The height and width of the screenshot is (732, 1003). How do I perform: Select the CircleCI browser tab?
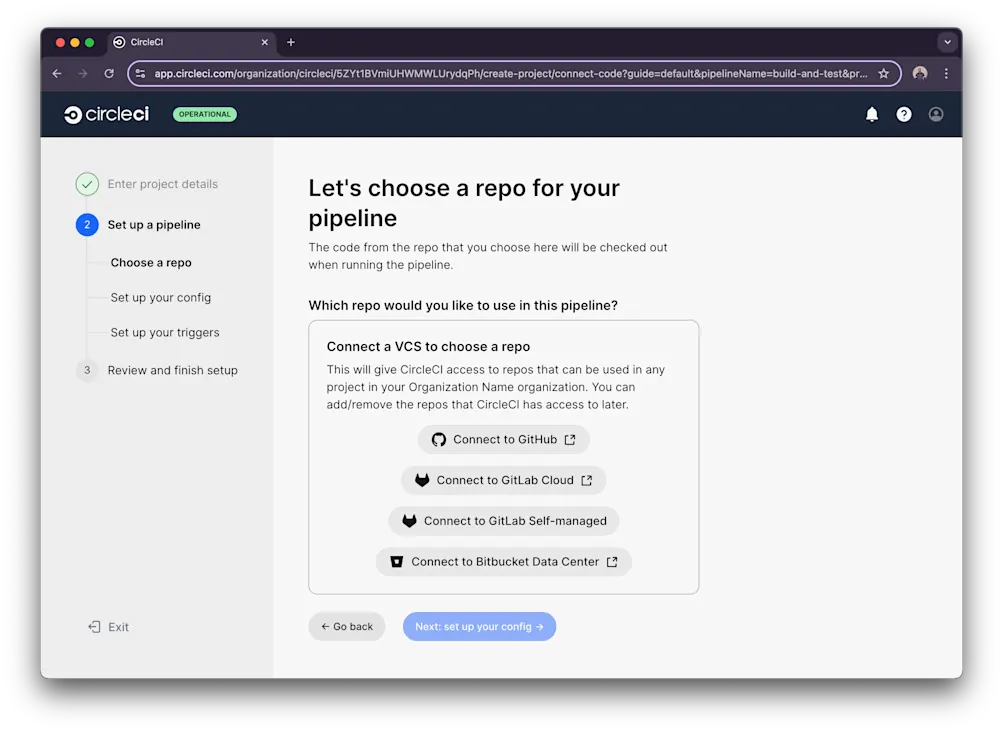click(x=191, y=42)
